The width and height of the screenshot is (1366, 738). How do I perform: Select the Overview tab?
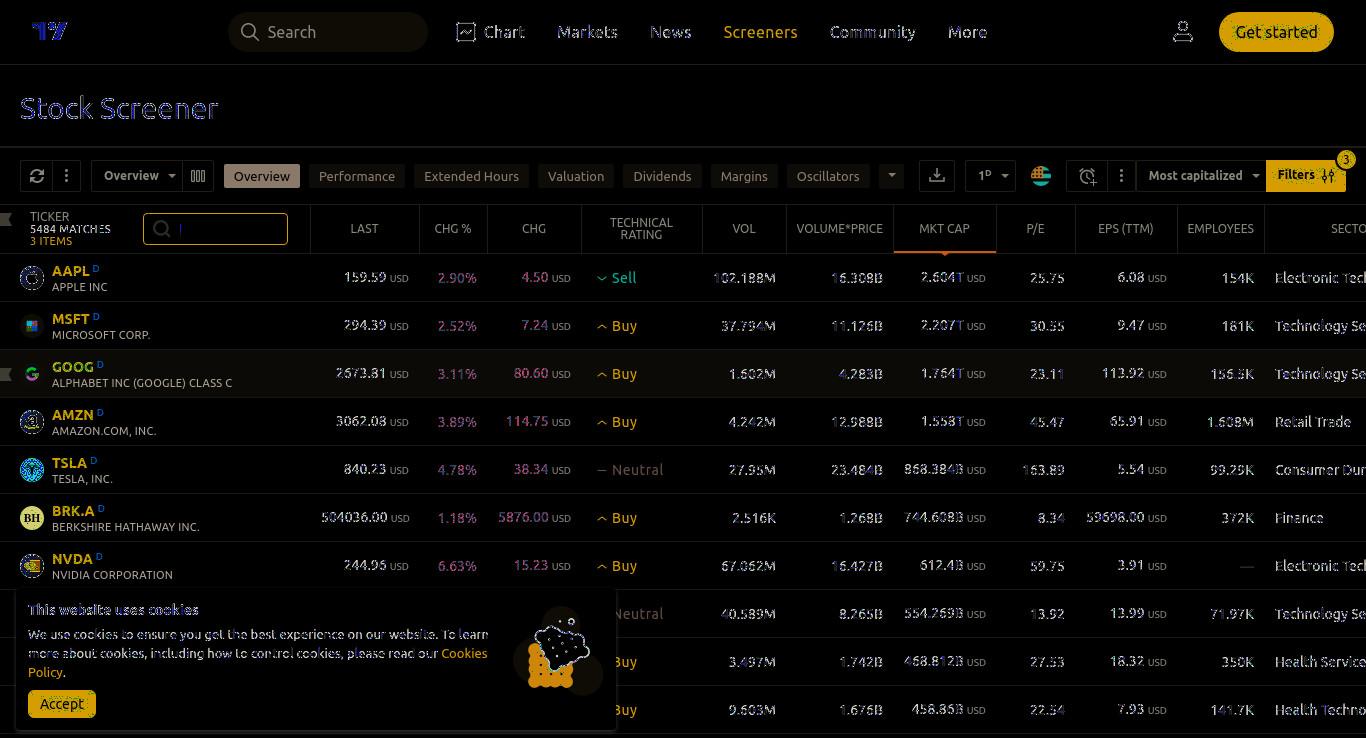262,176
